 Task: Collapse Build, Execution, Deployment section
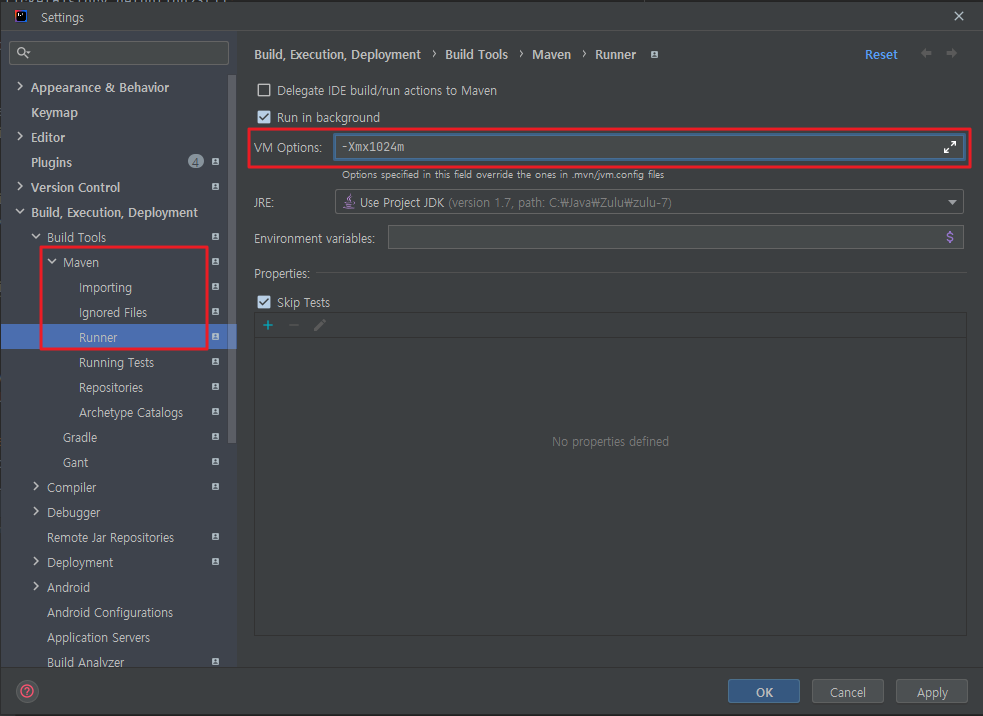point(20,212)
